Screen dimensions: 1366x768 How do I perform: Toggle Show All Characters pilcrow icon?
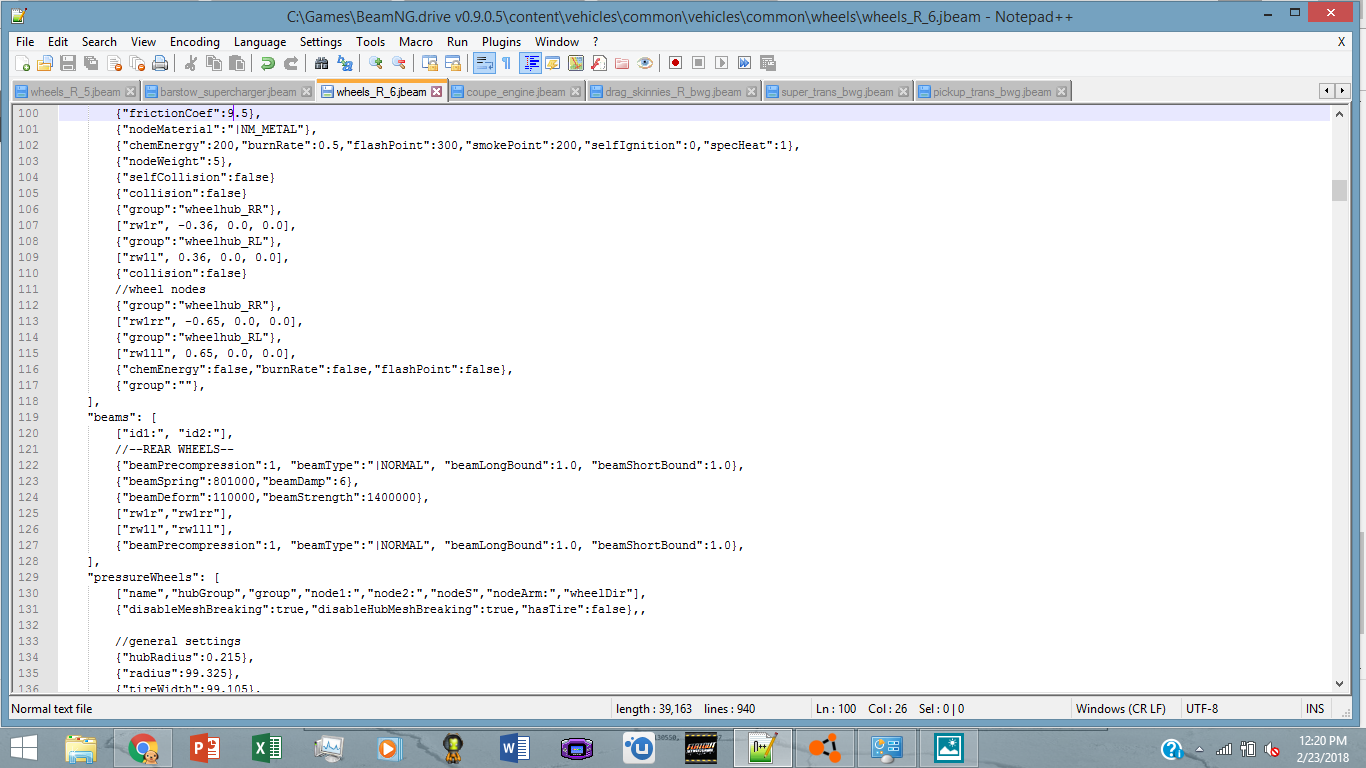[507, 63]
